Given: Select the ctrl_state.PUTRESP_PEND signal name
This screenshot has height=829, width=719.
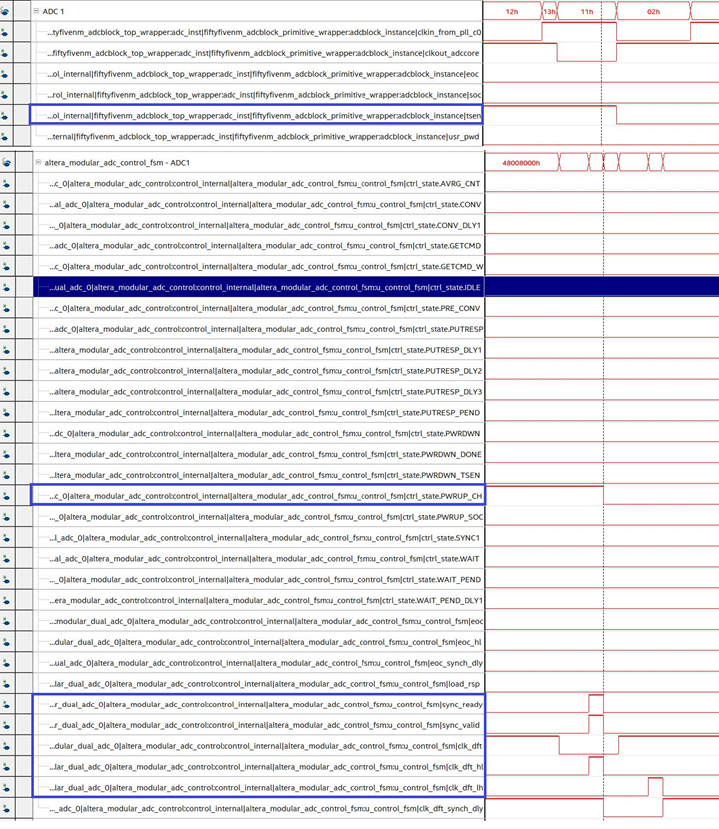Looking at the screenshot, I should pyautogui.click(x=265, y=412).
